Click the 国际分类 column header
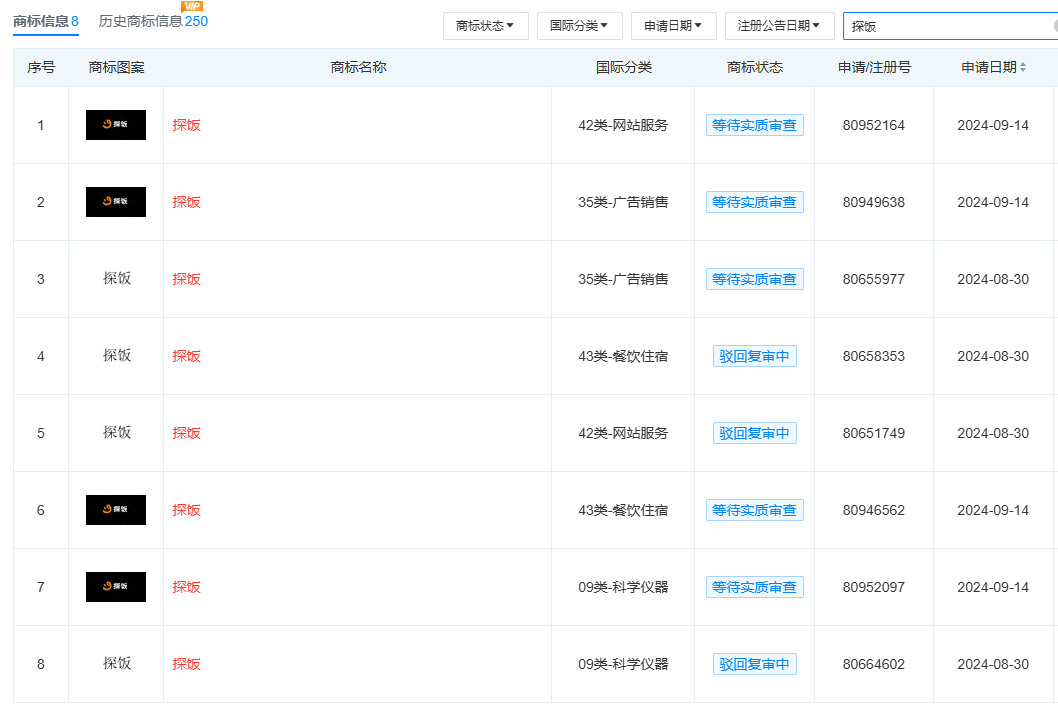This screenshot has height=706, width=1058. (x=623, y=67)
